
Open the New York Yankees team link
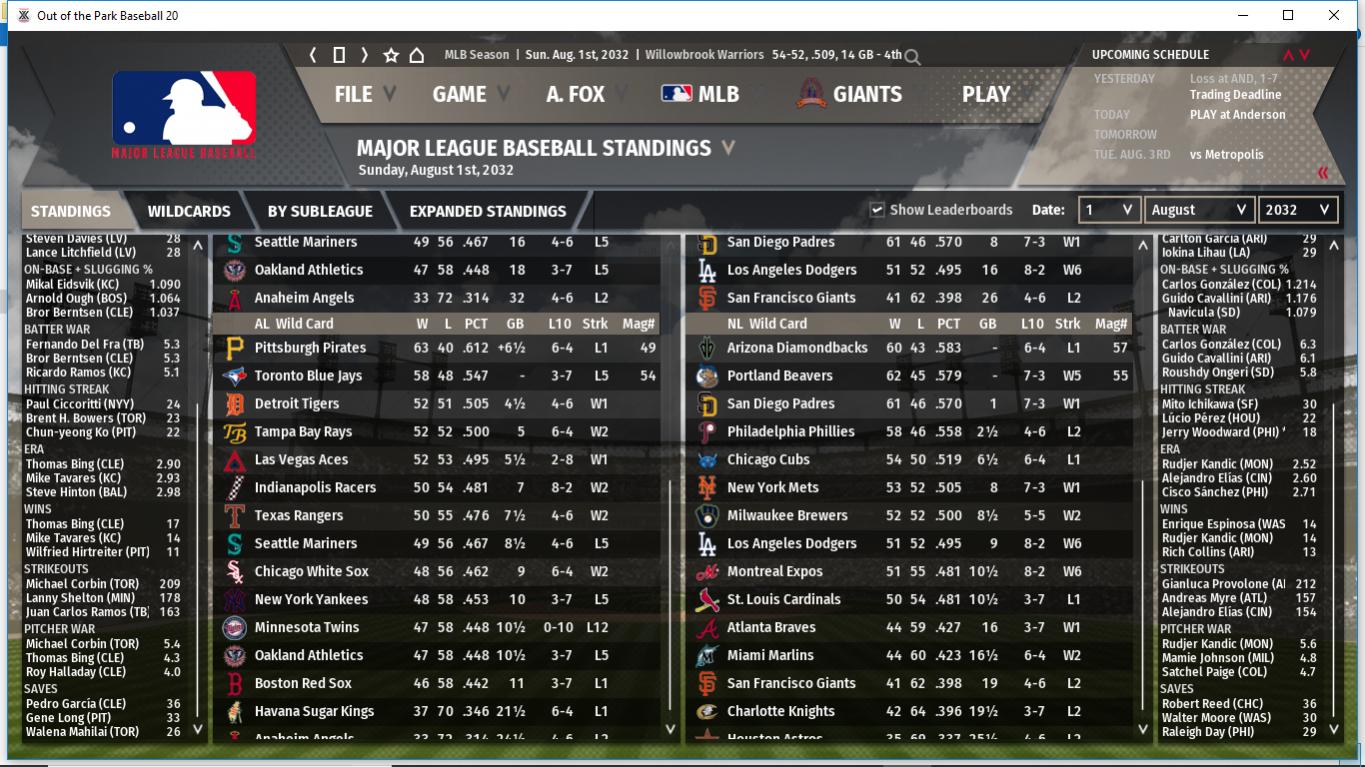point(311,600)
